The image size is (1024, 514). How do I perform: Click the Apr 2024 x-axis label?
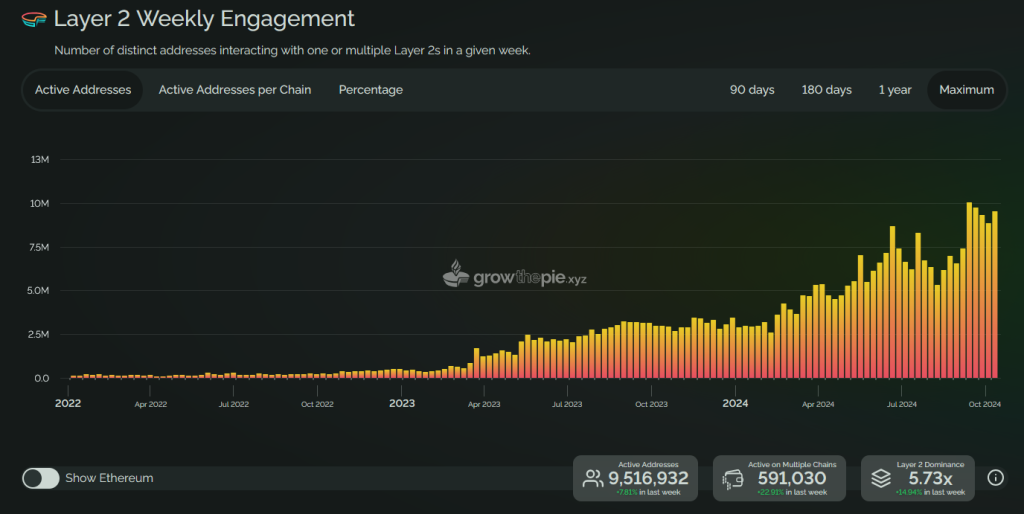point(818,404)
